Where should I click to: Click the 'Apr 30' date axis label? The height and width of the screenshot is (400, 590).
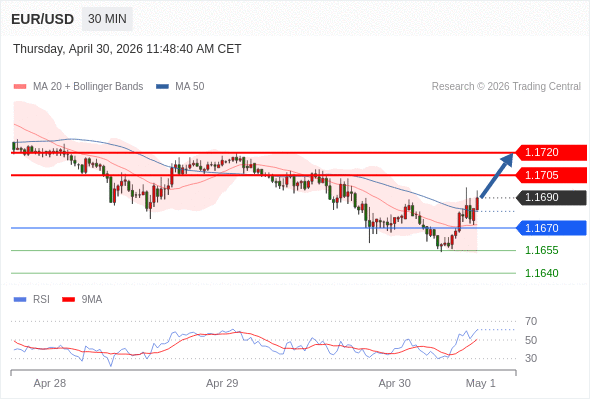click(394, 383)
